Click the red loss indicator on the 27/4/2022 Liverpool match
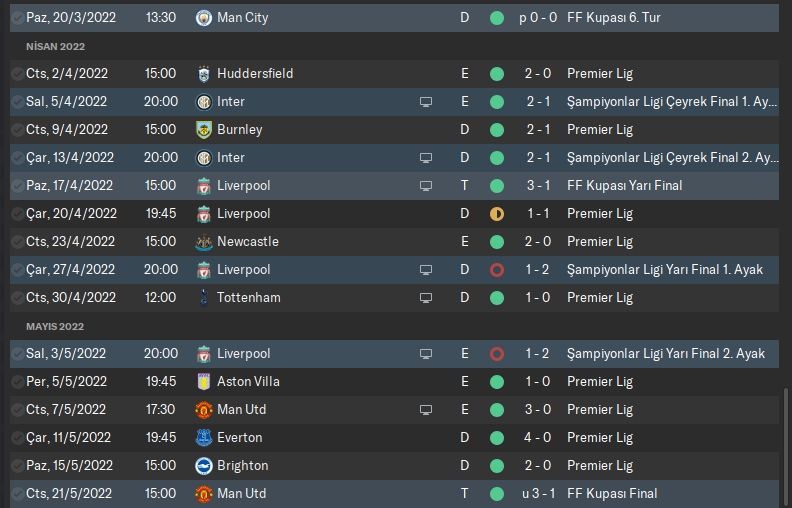The image size is (792, 508). pyautogui.click(x=497, y=270)
